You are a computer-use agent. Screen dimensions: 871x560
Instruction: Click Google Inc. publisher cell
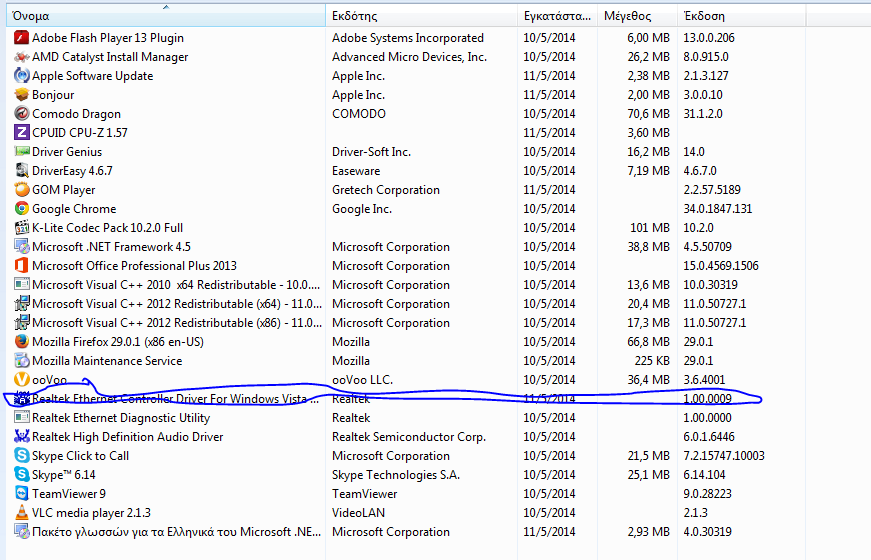[x=362, y=208]
